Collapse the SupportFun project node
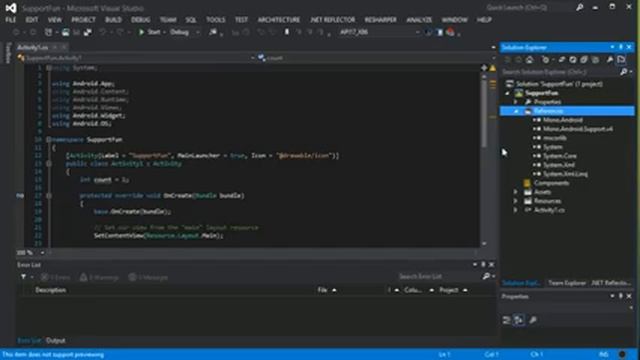Image resolution: width=640 pixels, height=360 pixels. pyautogui.click(x=508, y=93)
